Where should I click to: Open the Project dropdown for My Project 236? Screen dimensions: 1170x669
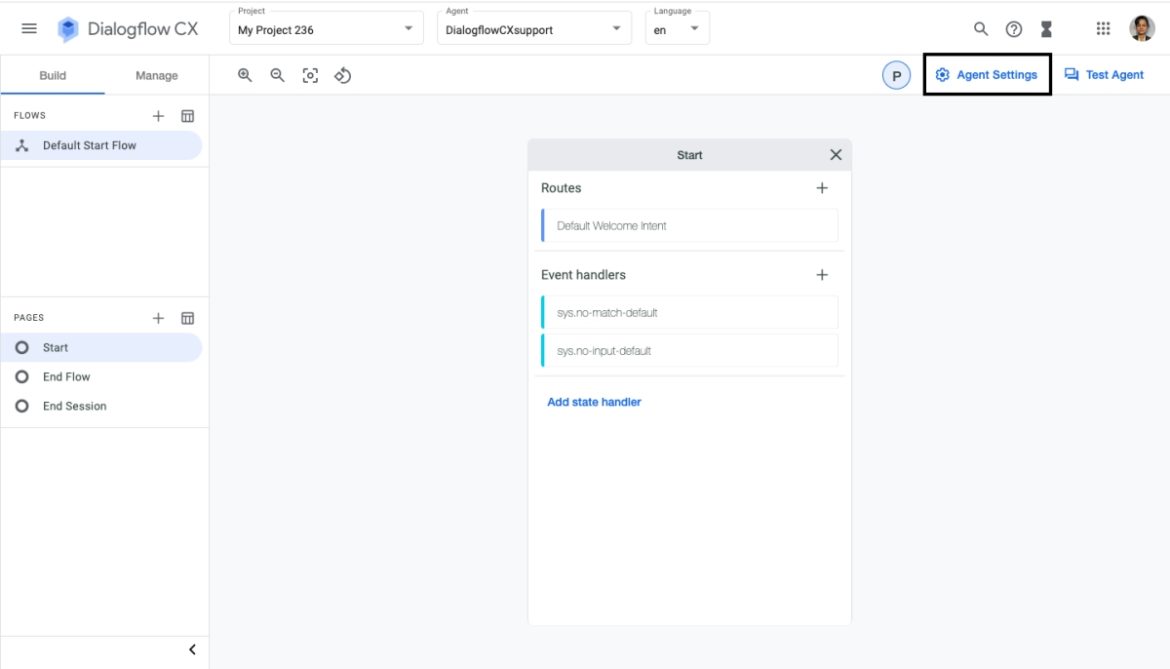410,28
